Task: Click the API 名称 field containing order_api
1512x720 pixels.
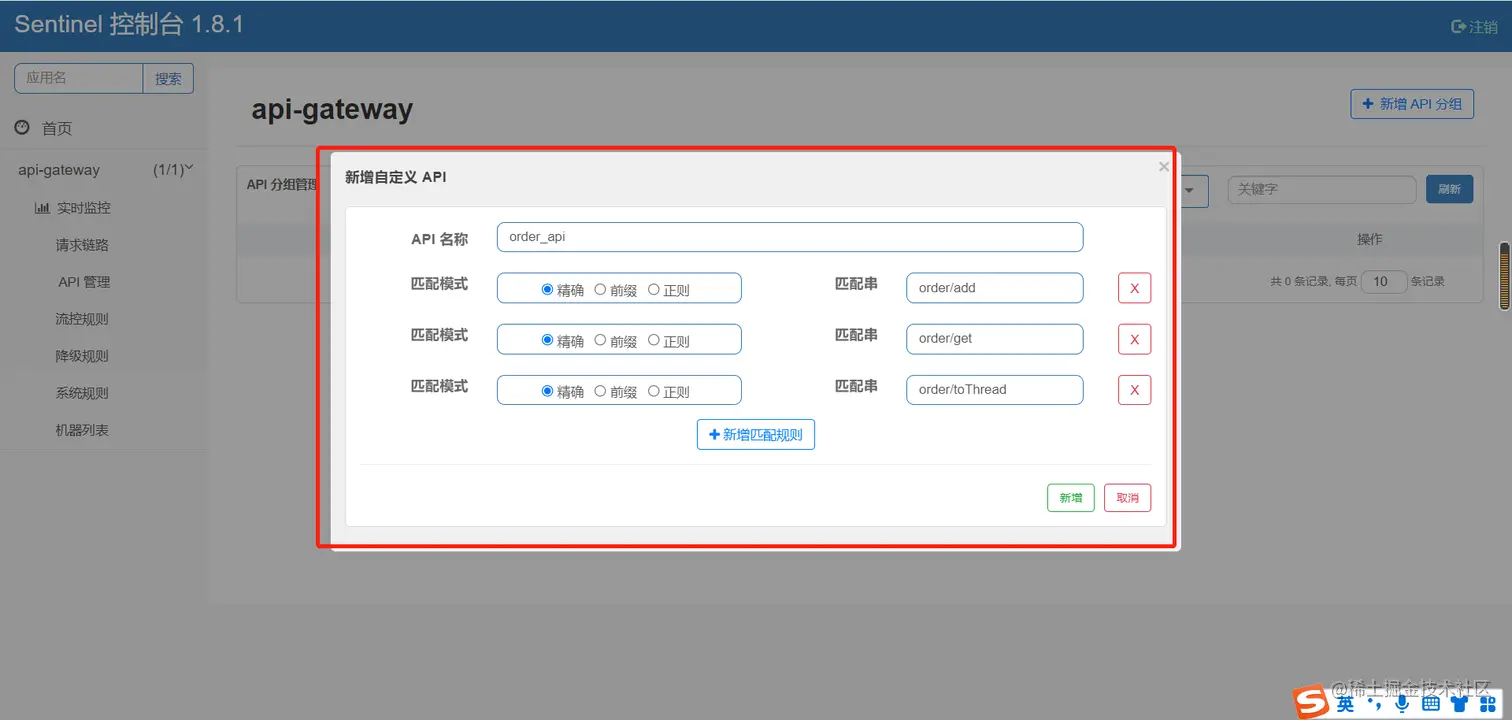Action: click(x=790, y=237)
